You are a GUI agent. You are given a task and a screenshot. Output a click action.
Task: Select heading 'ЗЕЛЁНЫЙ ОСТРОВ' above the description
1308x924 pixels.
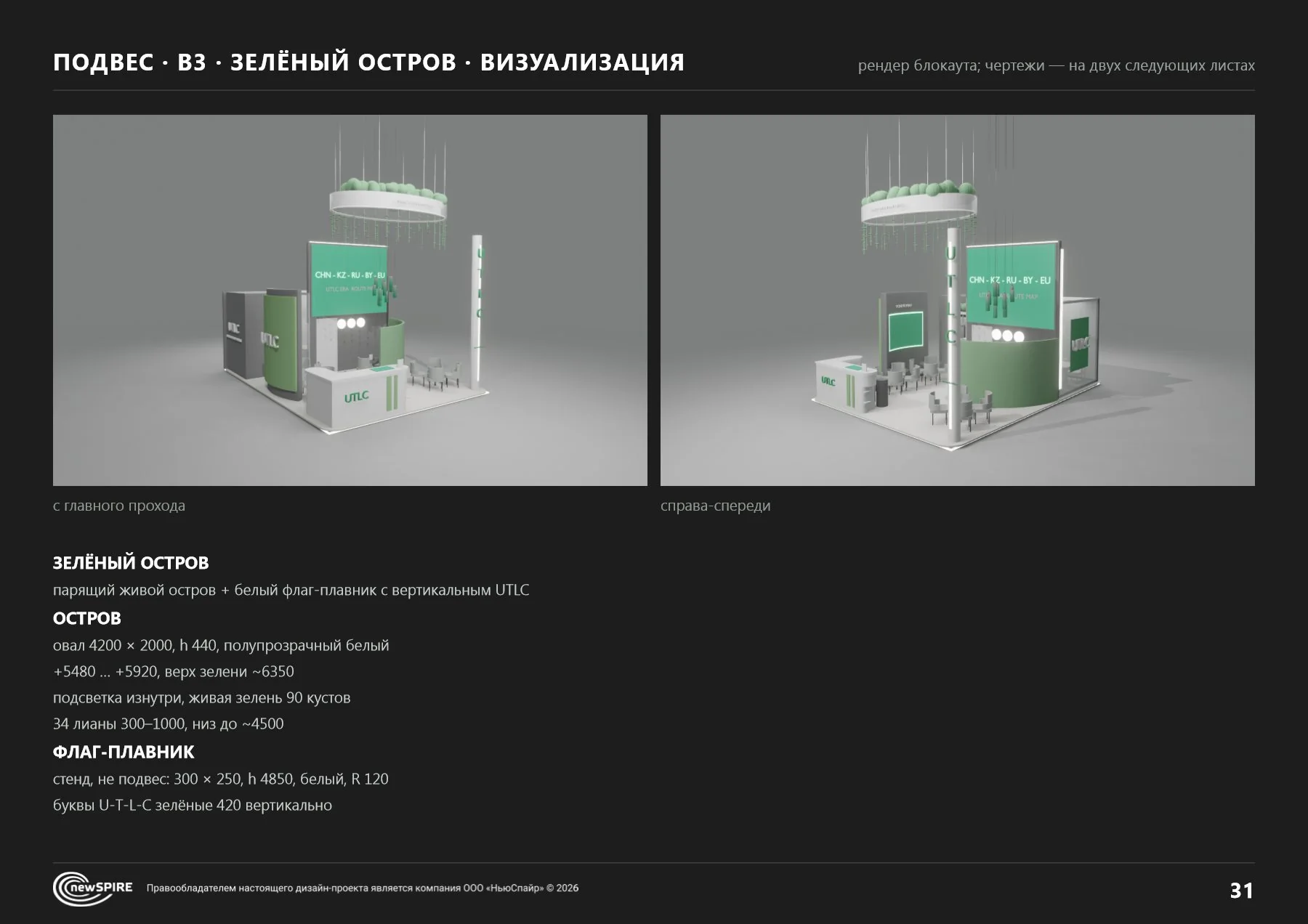coord(131,563)
